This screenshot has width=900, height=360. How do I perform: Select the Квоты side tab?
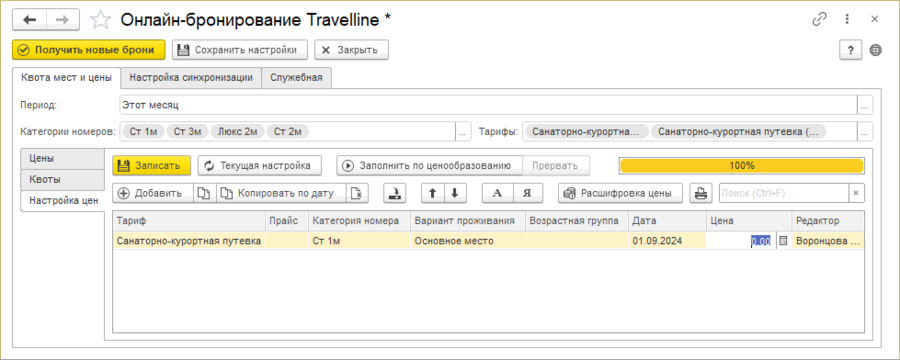(63, 179)
